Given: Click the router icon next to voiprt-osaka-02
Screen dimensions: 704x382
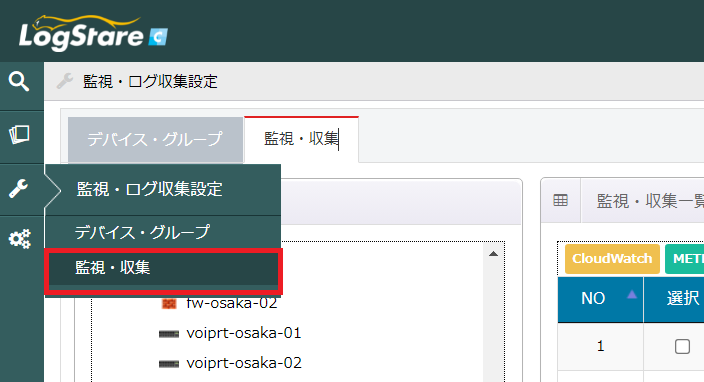Looking at the screenshot, I should tap(169, 364).
